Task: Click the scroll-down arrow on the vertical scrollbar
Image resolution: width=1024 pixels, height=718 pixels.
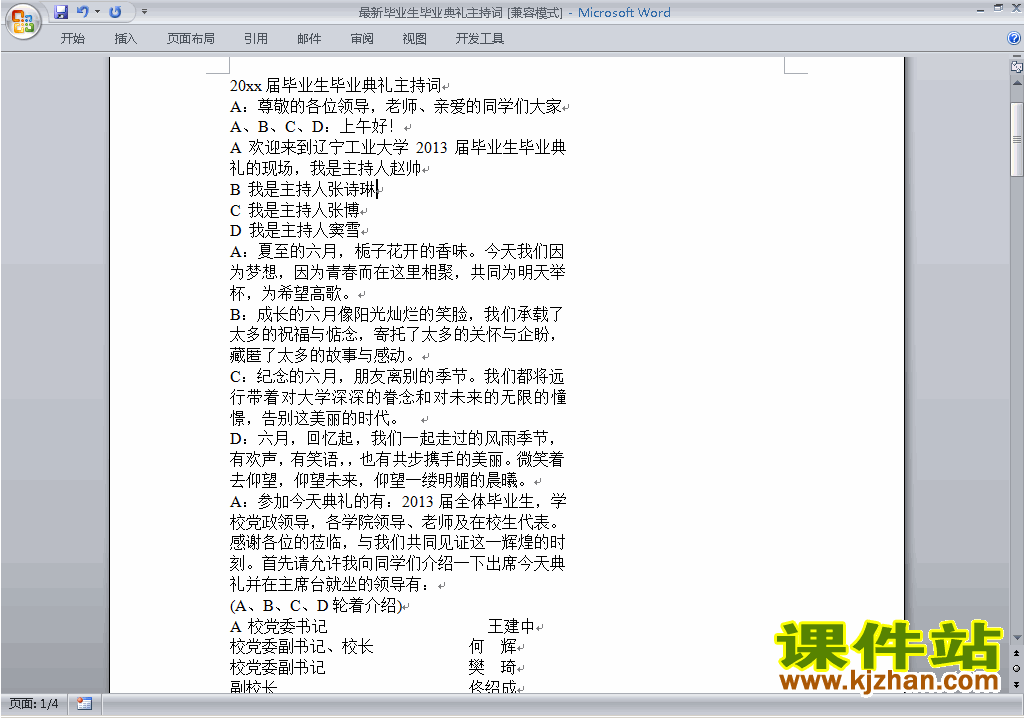Action: click(1017, 638)
